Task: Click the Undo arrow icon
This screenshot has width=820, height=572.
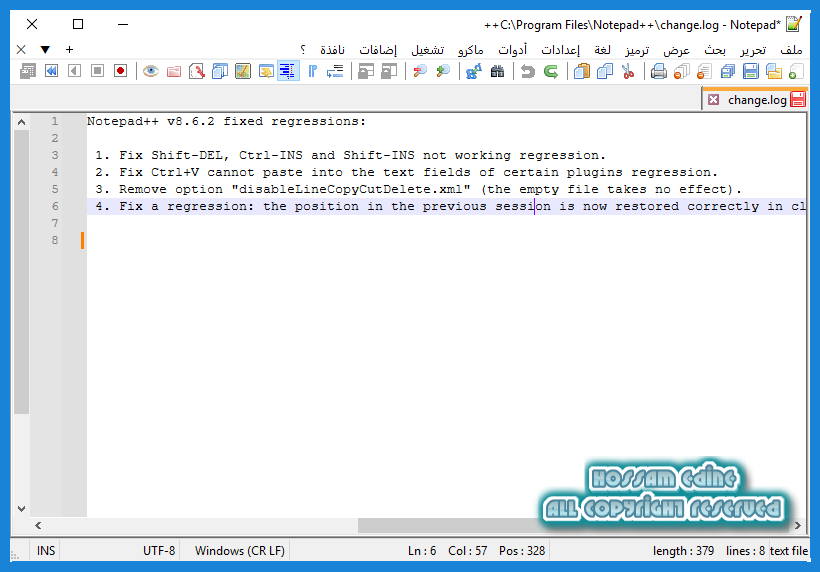Action: [x=528, y=71]
